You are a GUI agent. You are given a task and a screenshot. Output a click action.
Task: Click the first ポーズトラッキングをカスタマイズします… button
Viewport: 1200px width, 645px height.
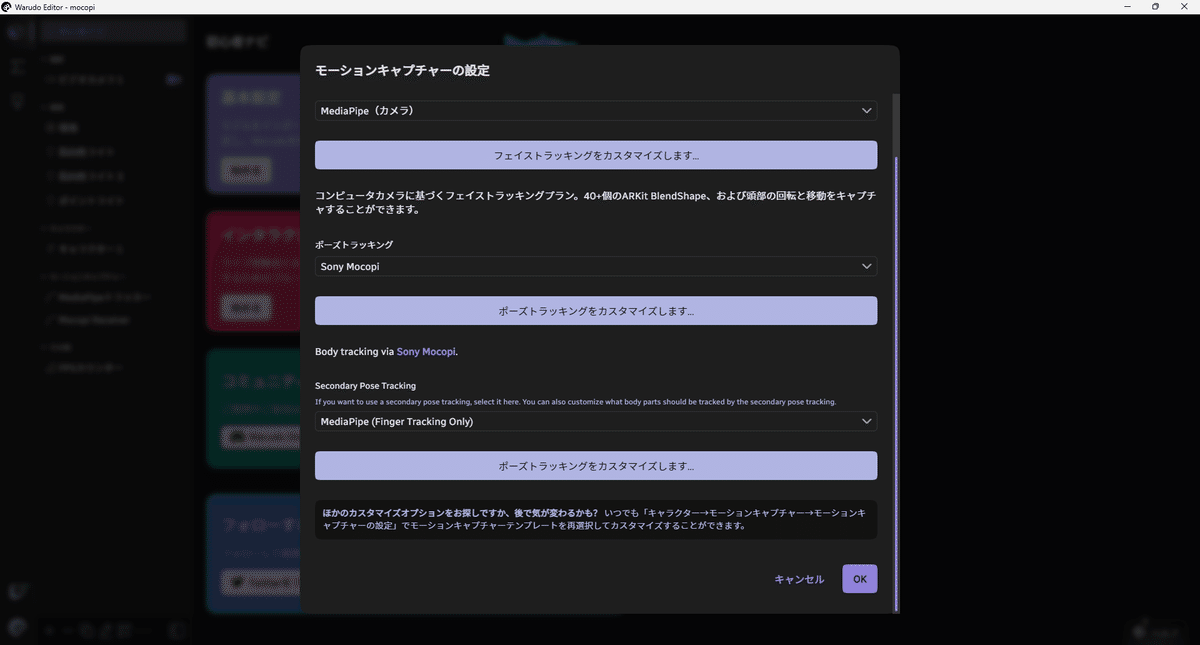[596, 310]
